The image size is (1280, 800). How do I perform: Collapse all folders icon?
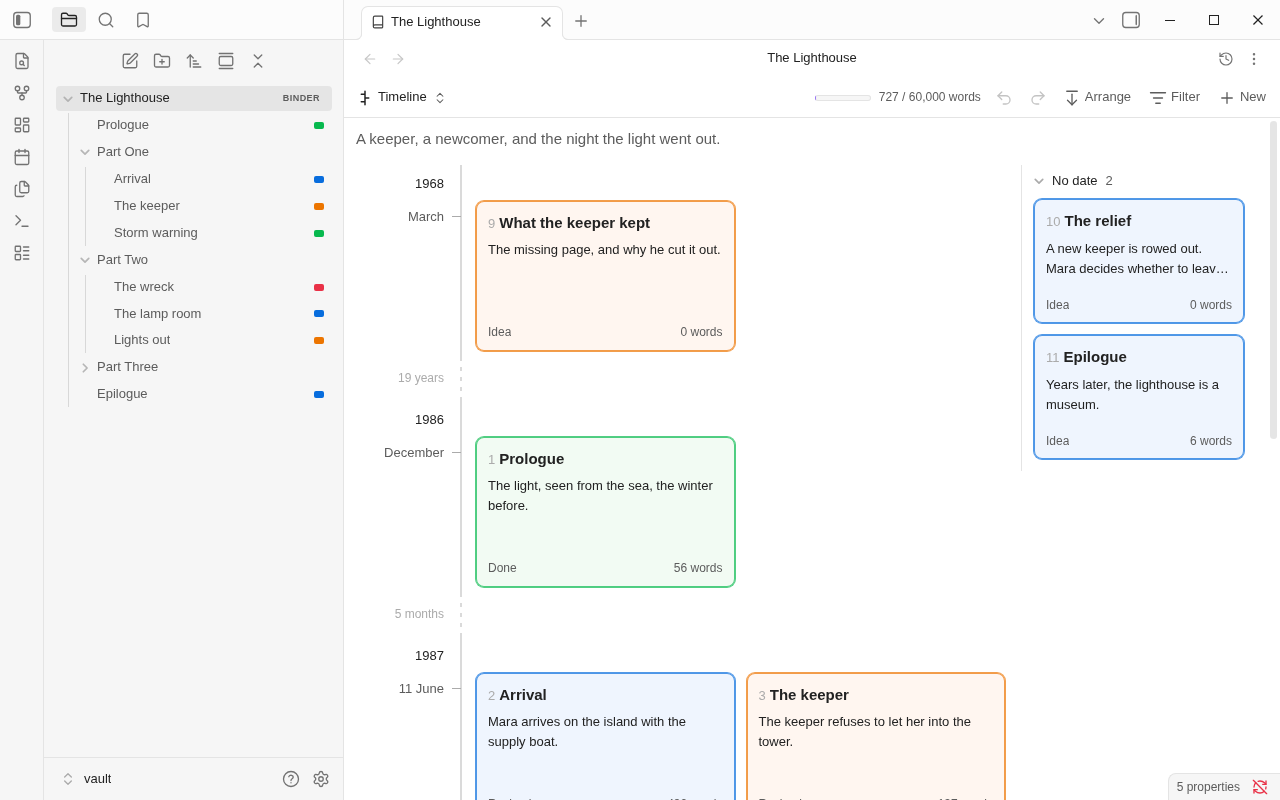pyautogui.click(x=258, y=61)
